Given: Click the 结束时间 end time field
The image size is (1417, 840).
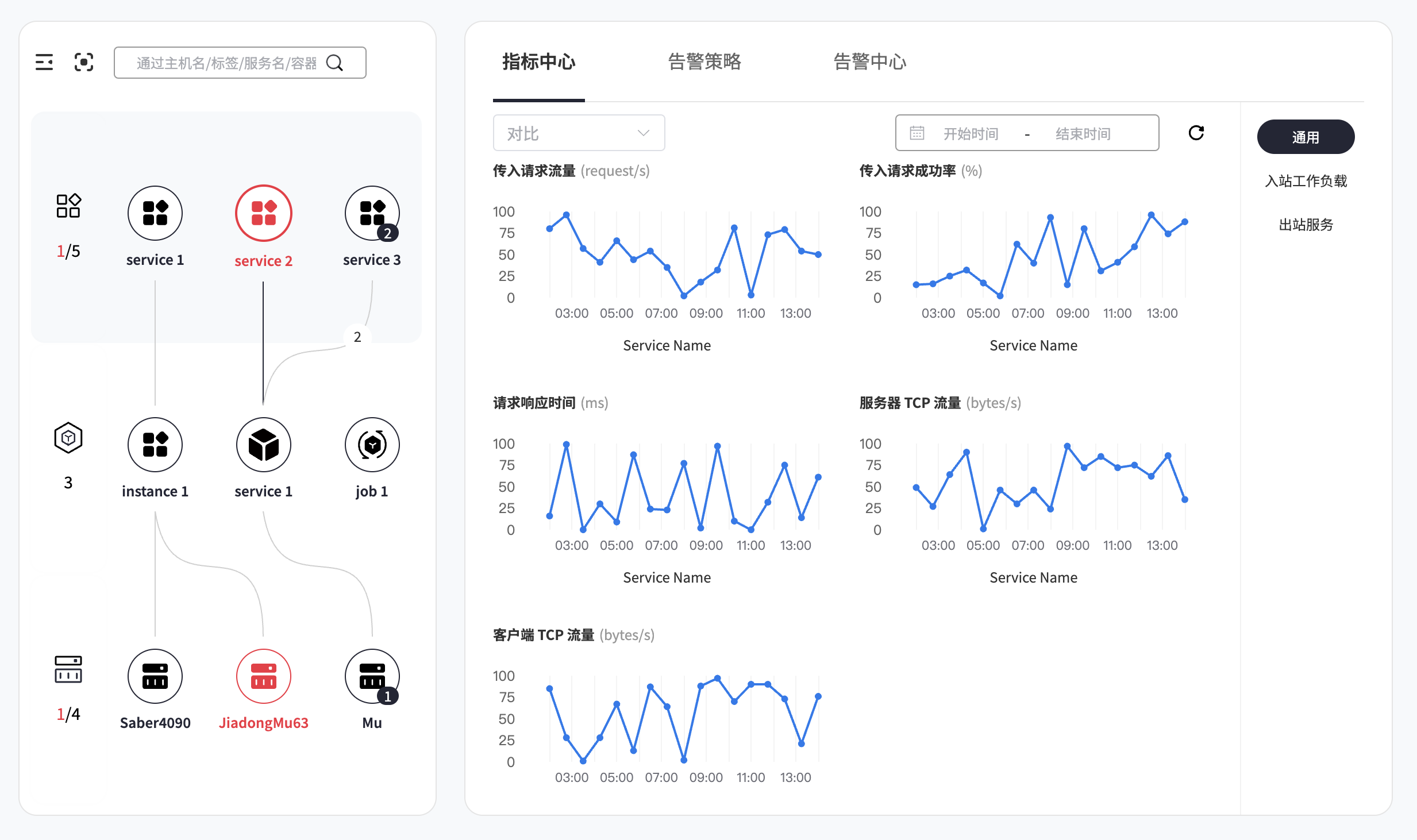Looking at the screenshot, I should [1083, 134].
